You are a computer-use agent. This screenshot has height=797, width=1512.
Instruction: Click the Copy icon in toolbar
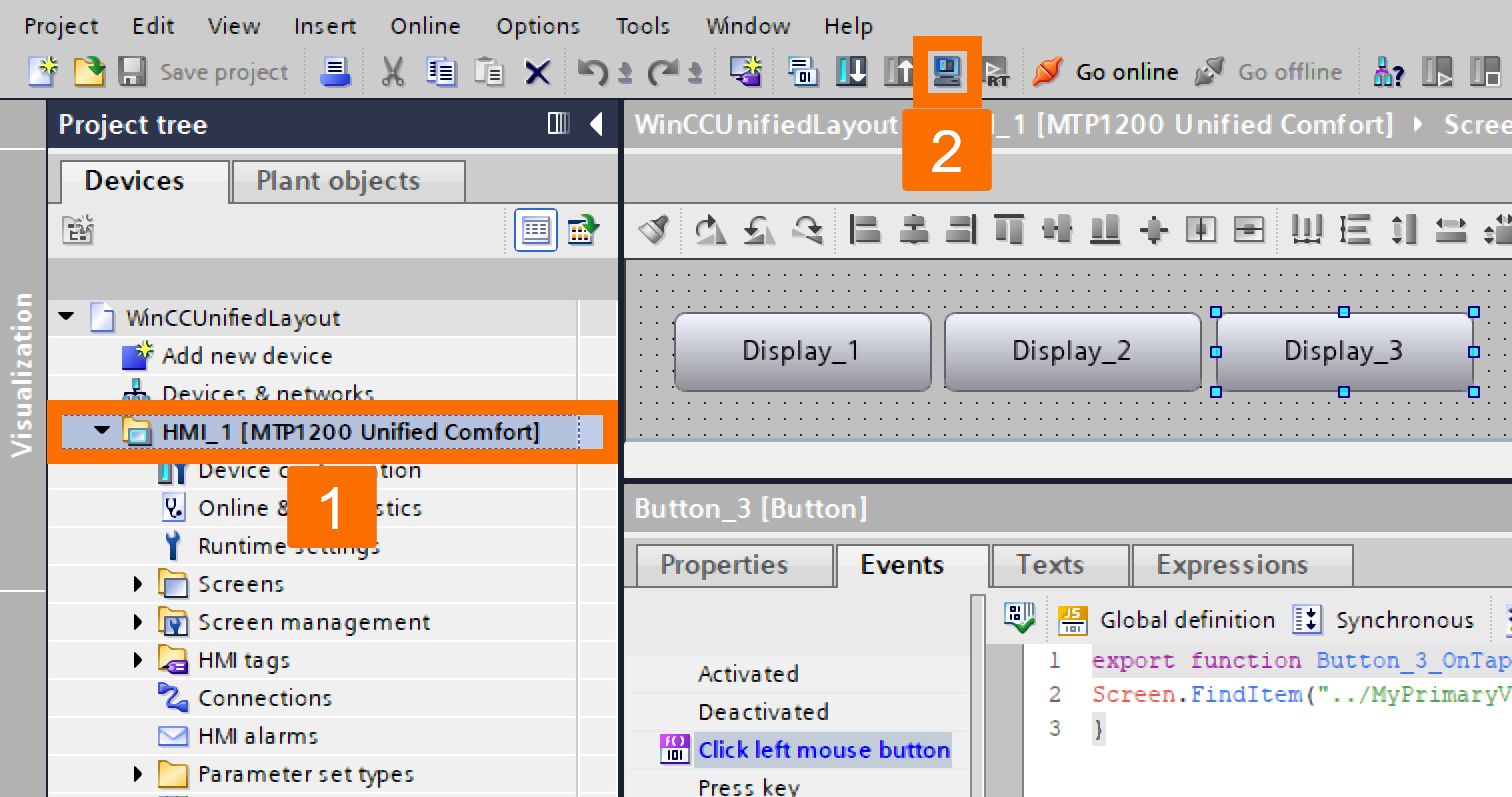point(441,71)
